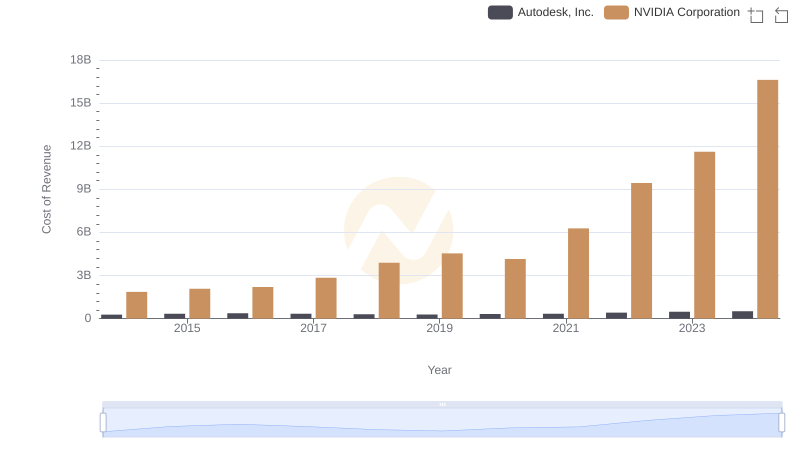Click the middle of the range slider preview
800x461 pixels.
click(x=442, y=424)
